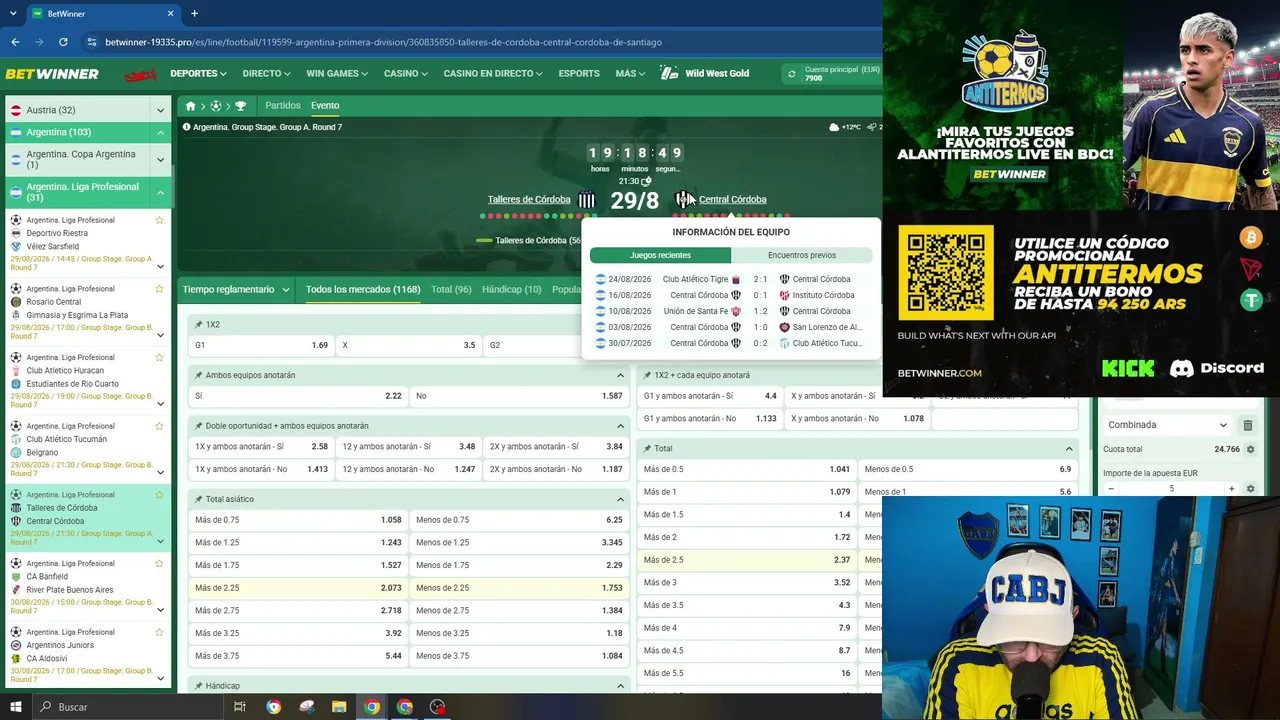Star the Club Atlético Tucumán match
The width and height of the screenshot is (1280, 720).
click(x=159, y=426)
